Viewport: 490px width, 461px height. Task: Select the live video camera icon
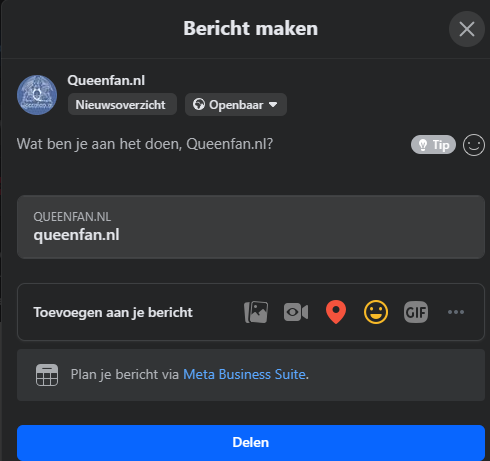(x=296, y=312)
